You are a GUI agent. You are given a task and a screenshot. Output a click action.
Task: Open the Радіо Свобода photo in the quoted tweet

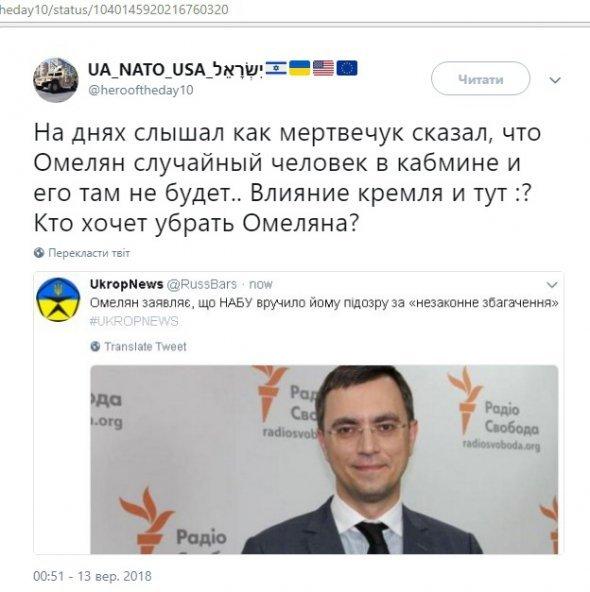point(324,459)
